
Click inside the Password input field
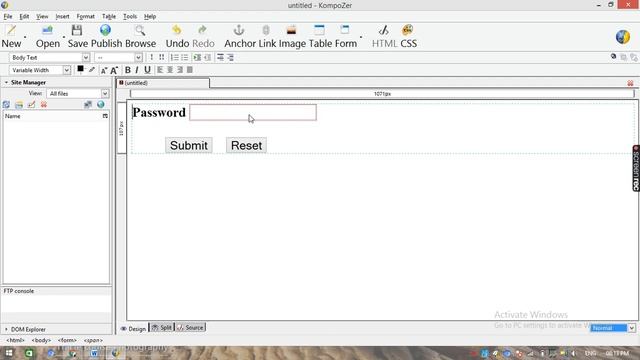pyautogui.click(x=253, y=112)
